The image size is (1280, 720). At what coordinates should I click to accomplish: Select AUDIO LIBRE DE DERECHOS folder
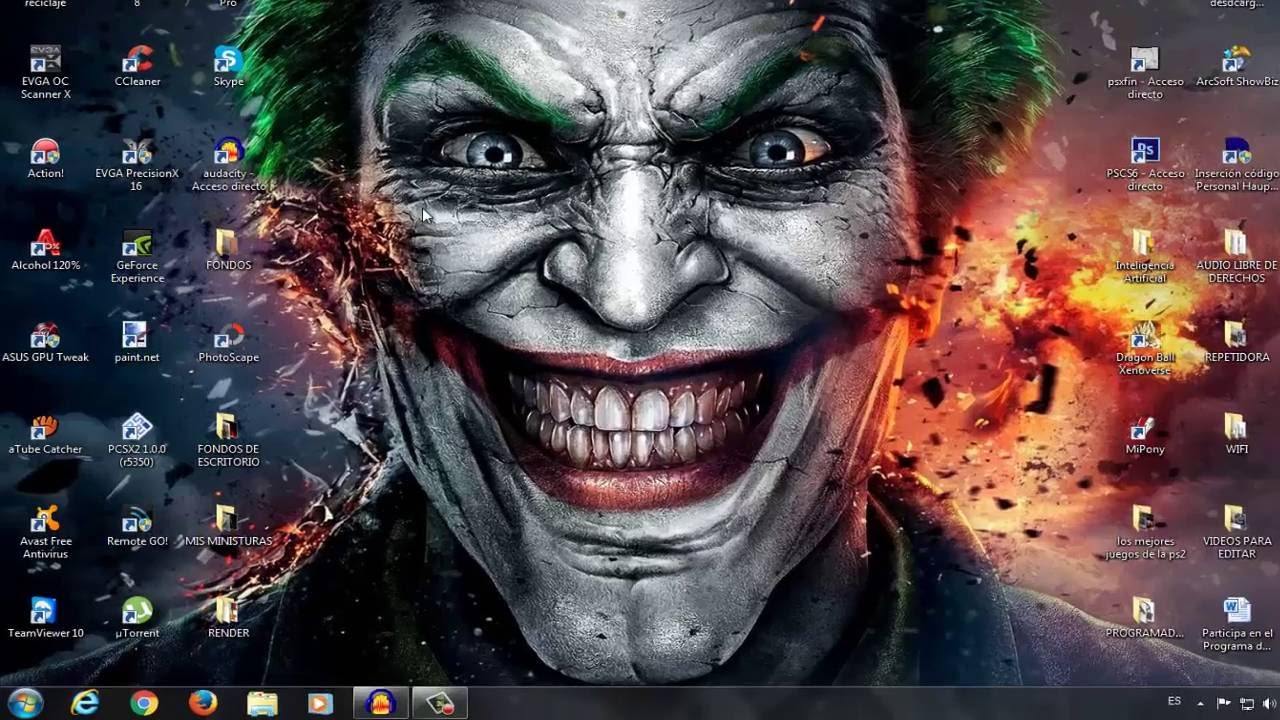[x=1237, y=256]
